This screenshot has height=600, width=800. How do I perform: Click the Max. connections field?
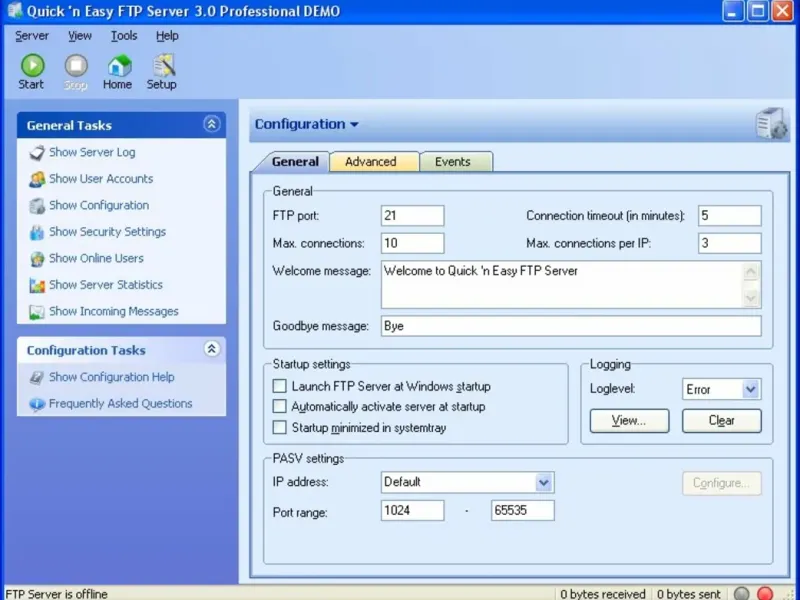[412, 243]
